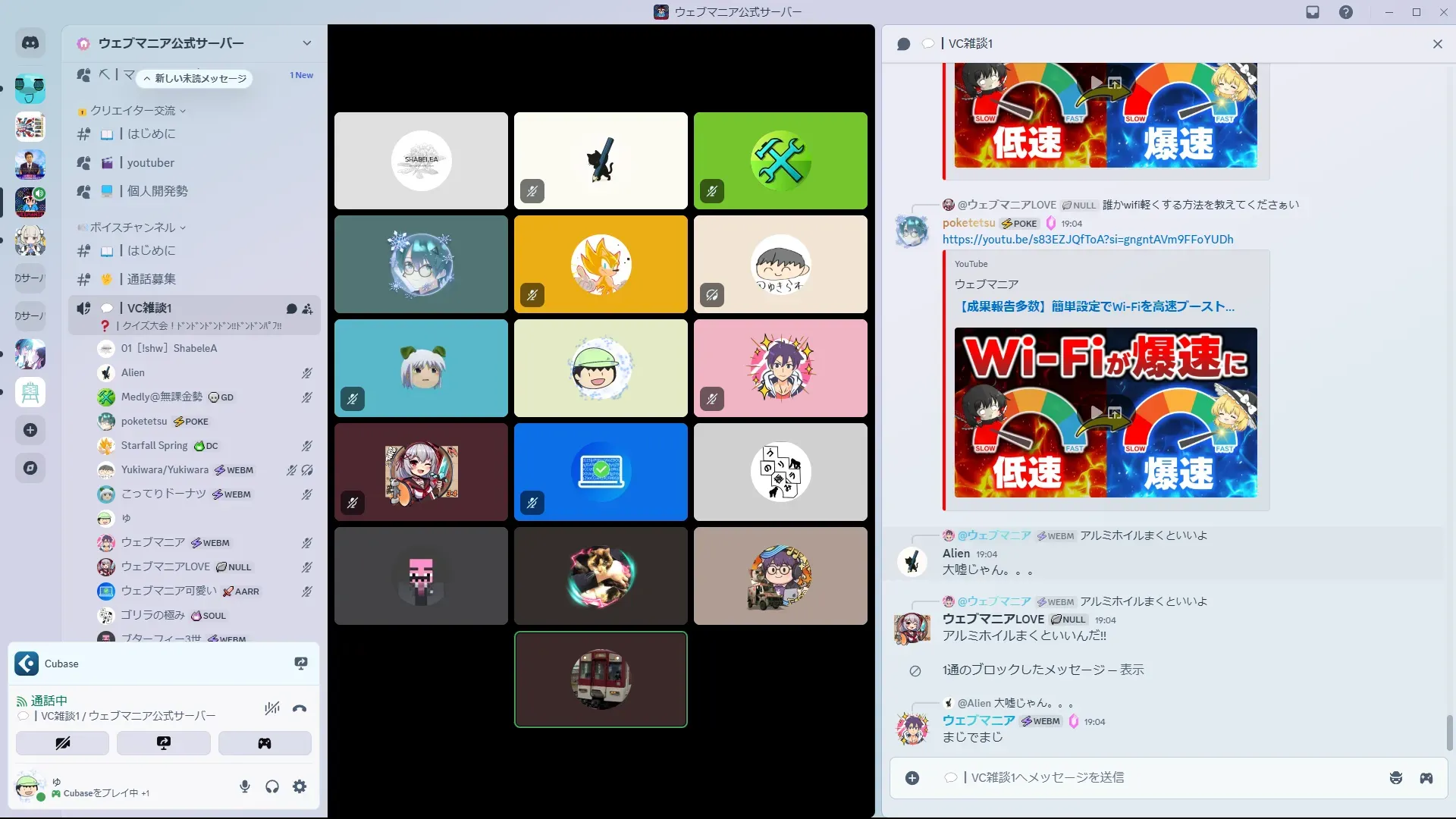Image resolution: width=1456 pixels, height=819 pixels.
Task: Open user settings gear
Action: point(300,787)
